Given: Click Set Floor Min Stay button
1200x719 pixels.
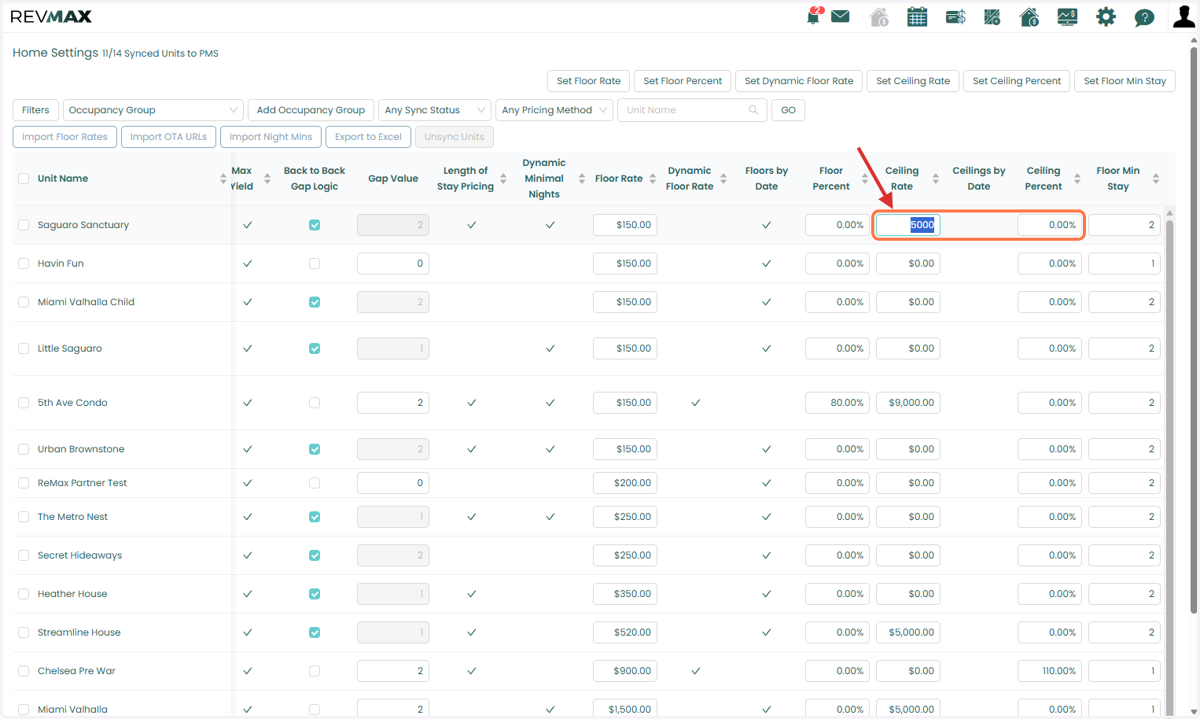Looking at the screenshot, I should click(x=1125, y=81).
